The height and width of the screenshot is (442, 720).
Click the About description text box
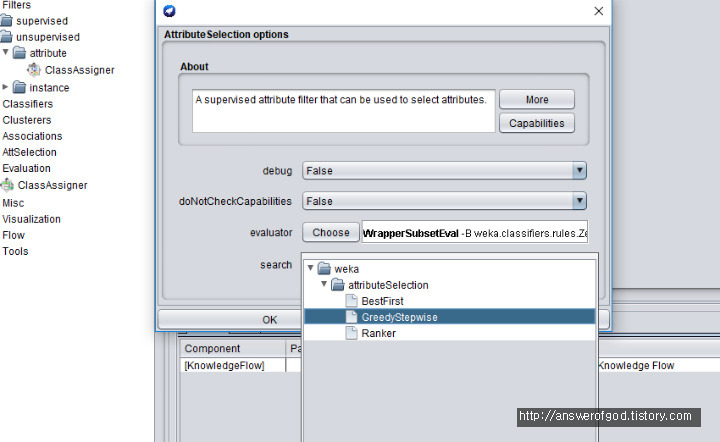(x=343, y=111)
